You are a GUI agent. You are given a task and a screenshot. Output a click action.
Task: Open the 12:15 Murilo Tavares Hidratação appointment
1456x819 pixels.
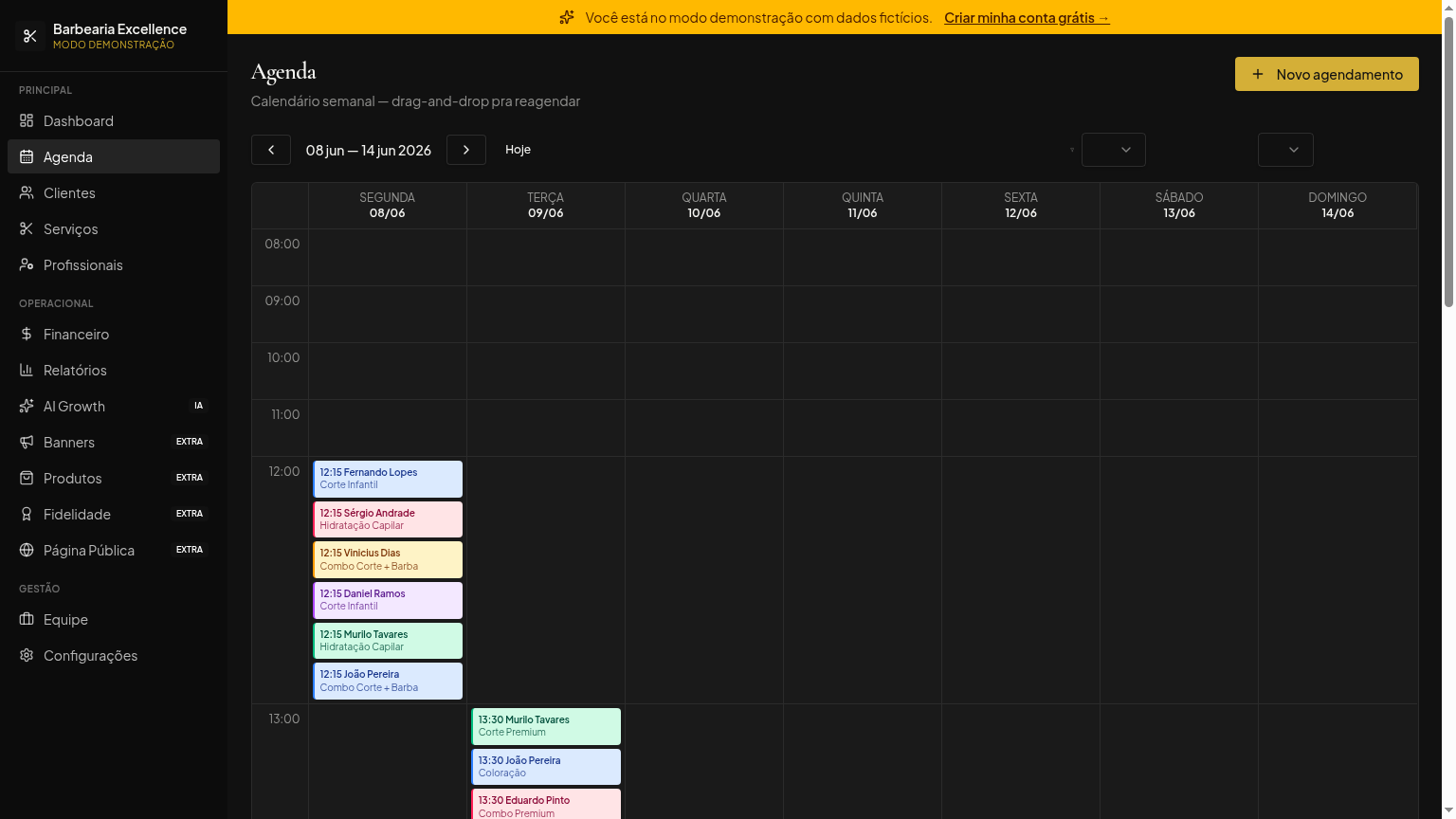click(388, 641)
